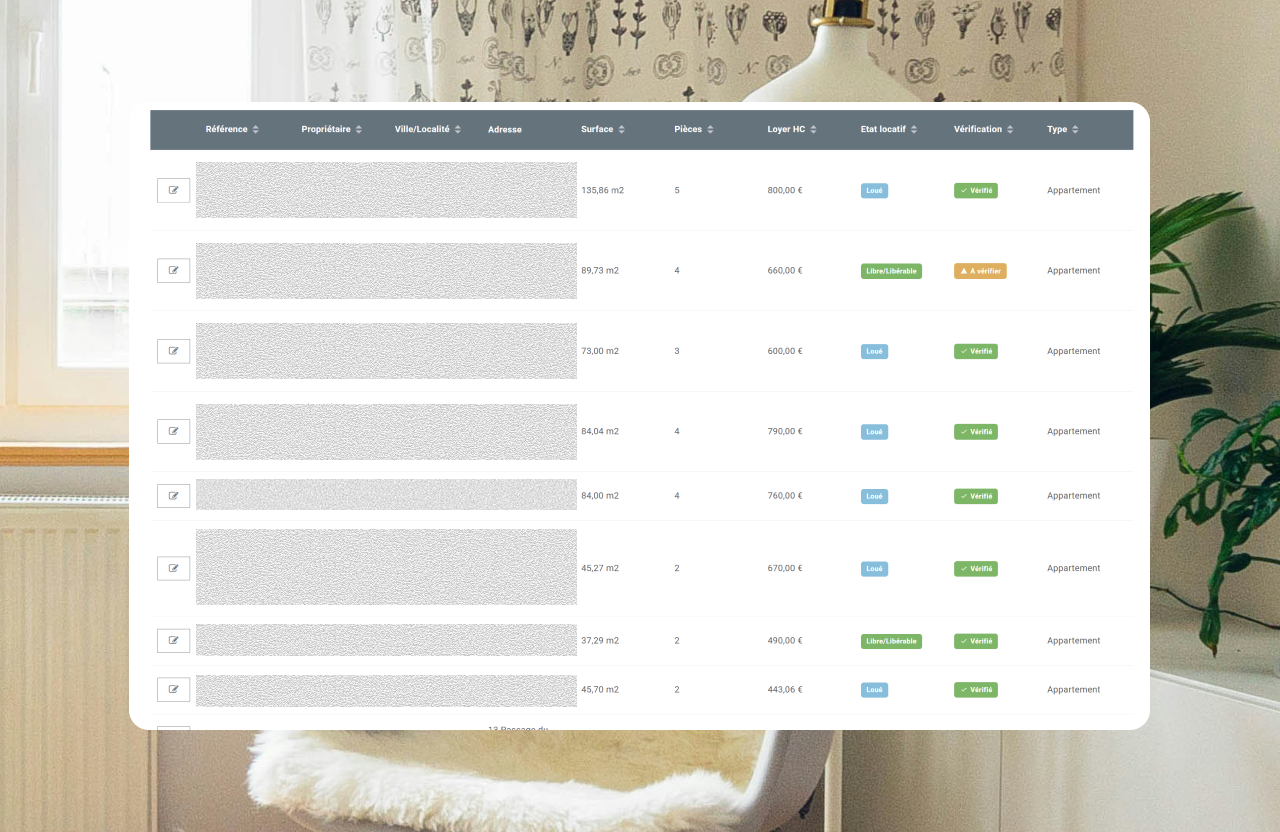1280x832 pixels.
Task: Click the Adresse column header
Action: pyautogui.click(x=505, y=129)
